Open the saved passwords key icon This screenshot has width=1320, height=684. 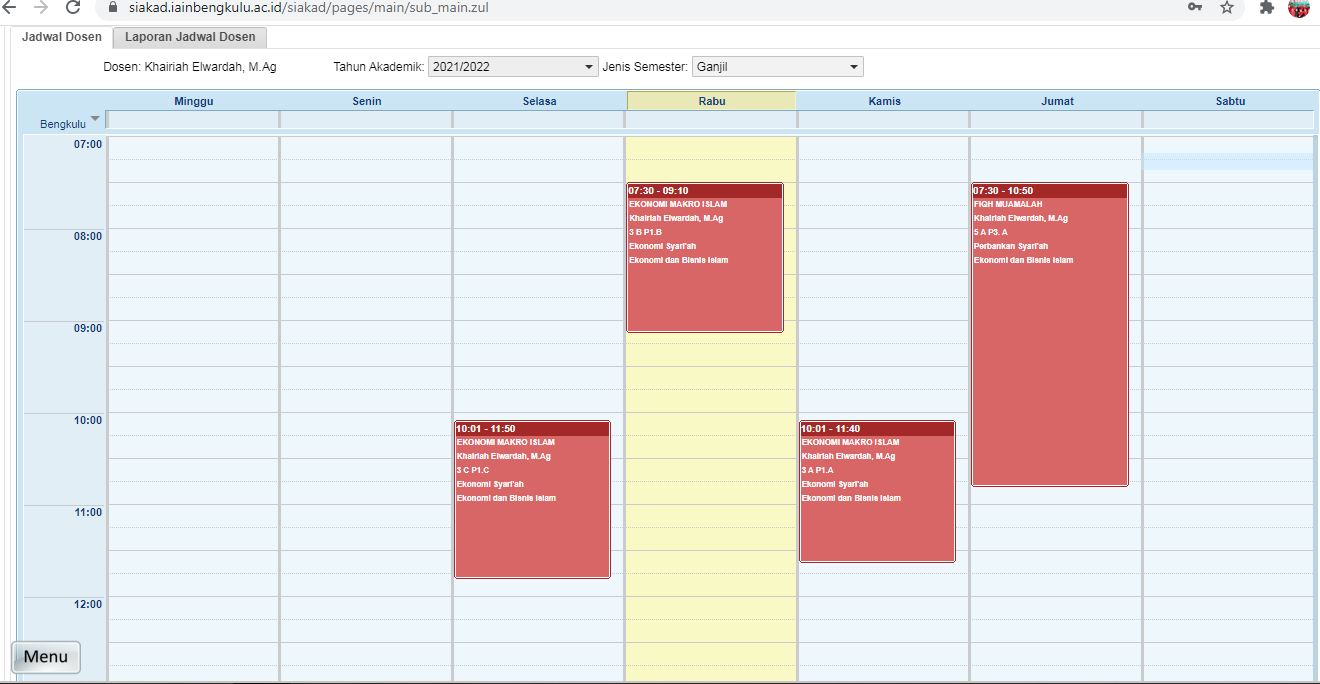coord(1195,8)
